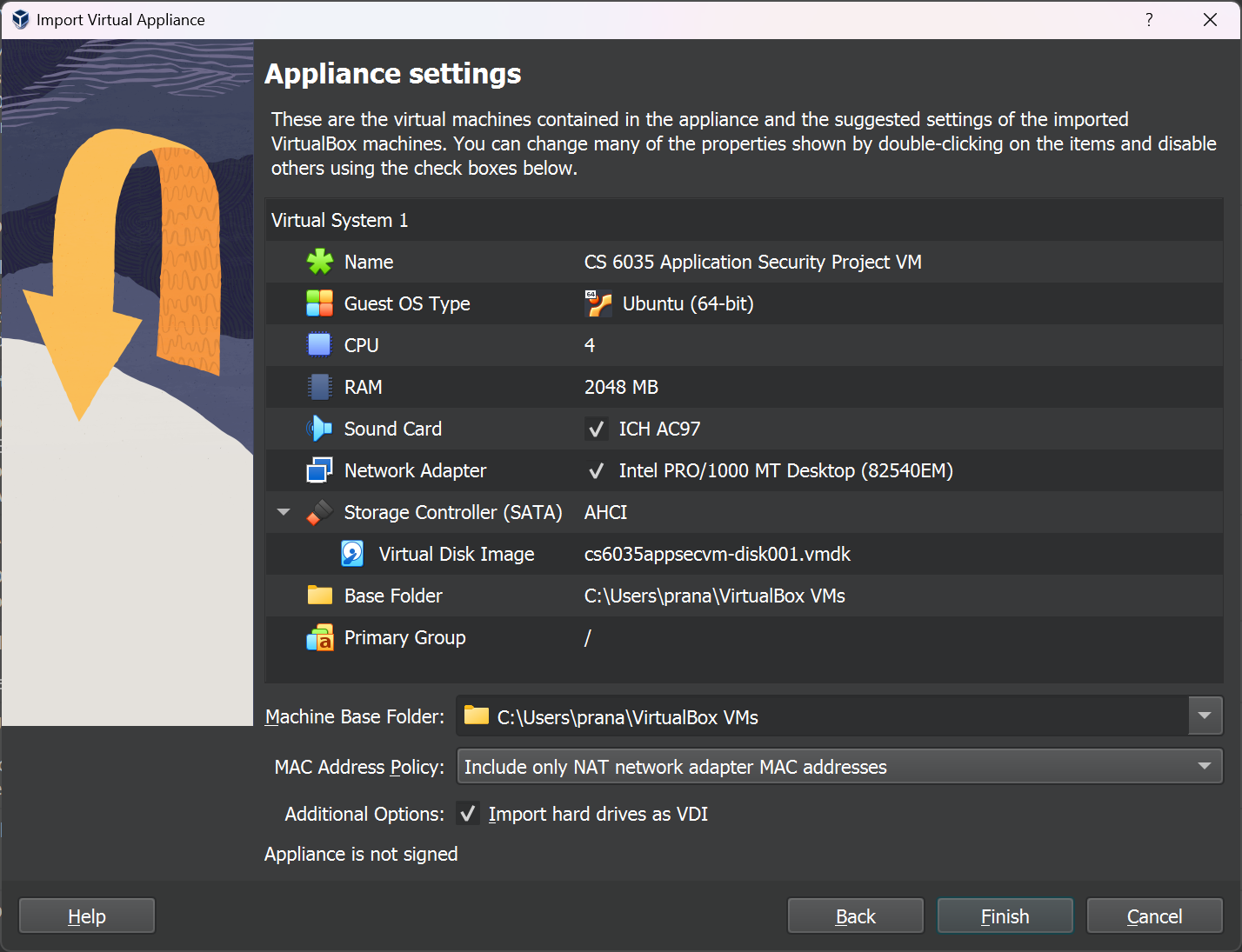Select the Sound Card speaker icon

pos(320,429)
